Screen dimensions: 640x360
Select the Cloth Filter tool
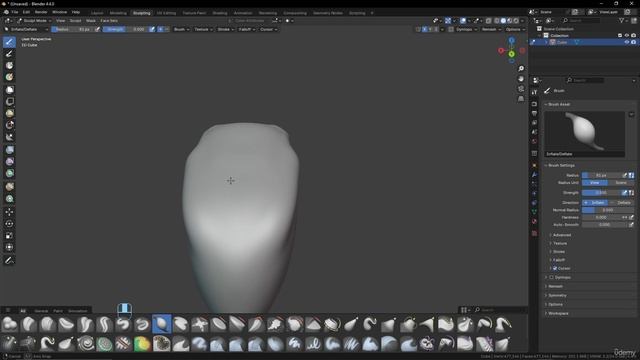(x=9, y=162)
